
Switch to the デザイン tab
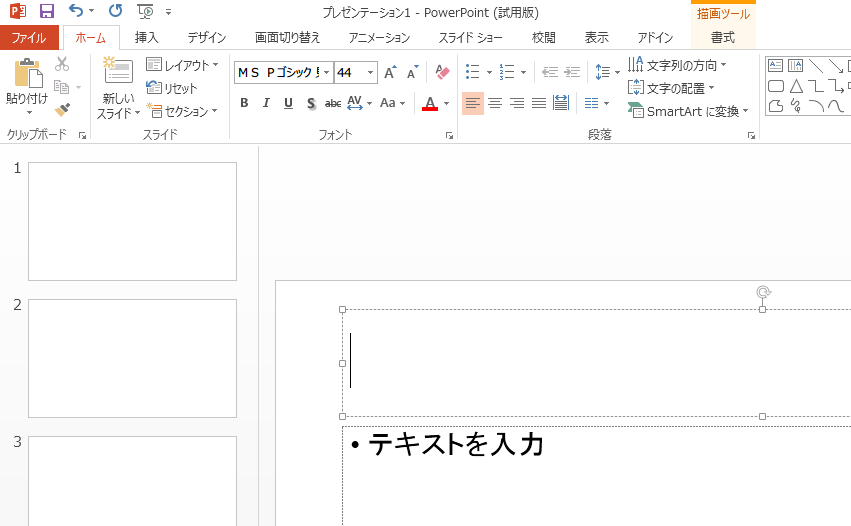pos(206,37)
